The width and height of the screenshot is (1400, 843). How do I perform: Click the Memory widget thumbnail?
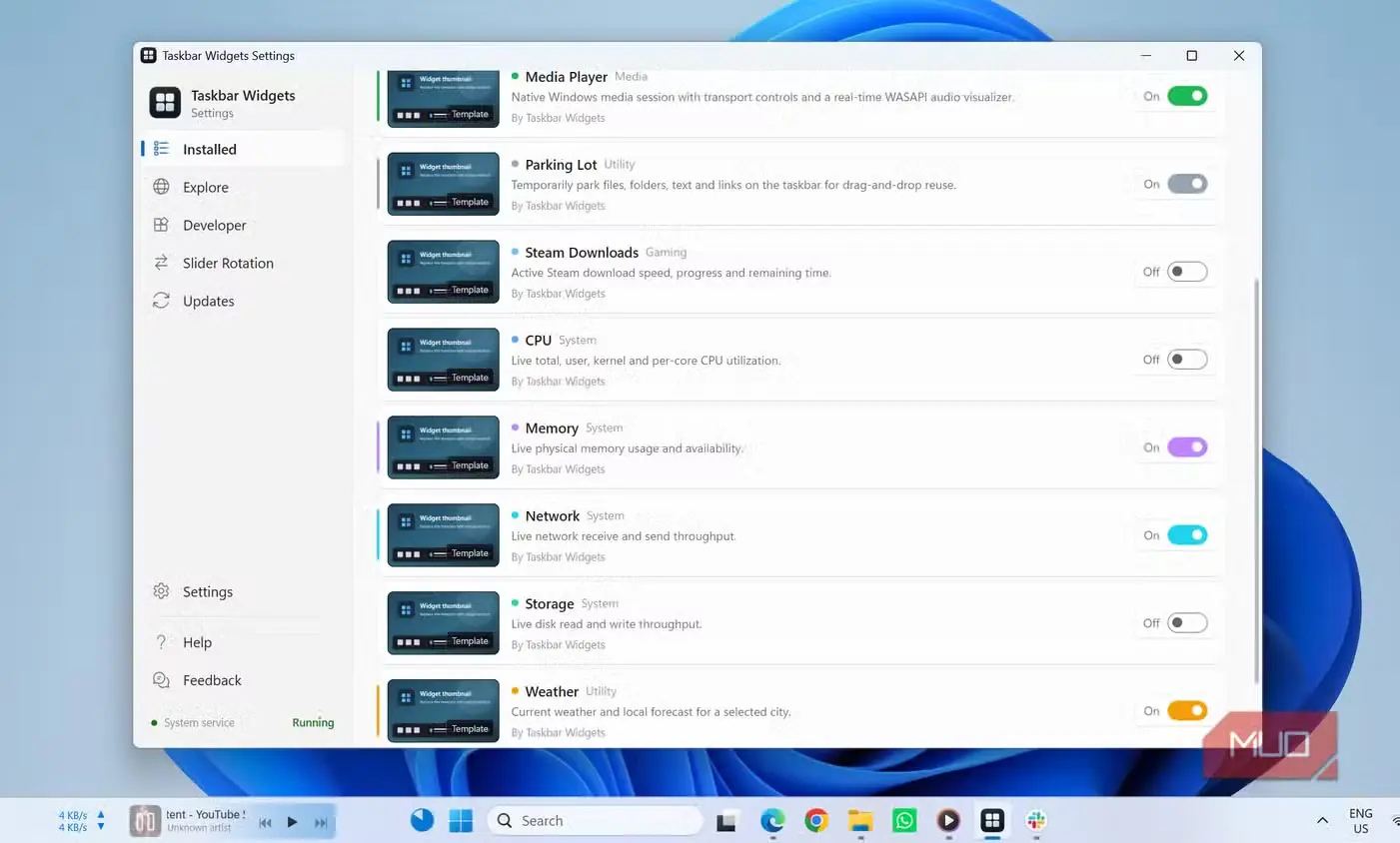pos(443,447)
